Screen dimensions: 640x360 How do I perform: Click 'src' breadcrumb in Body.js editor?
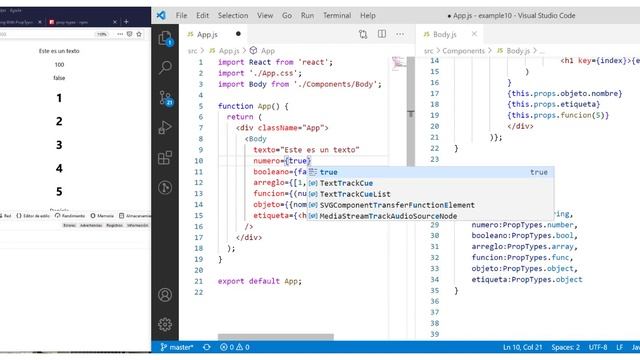click(429, 51)
